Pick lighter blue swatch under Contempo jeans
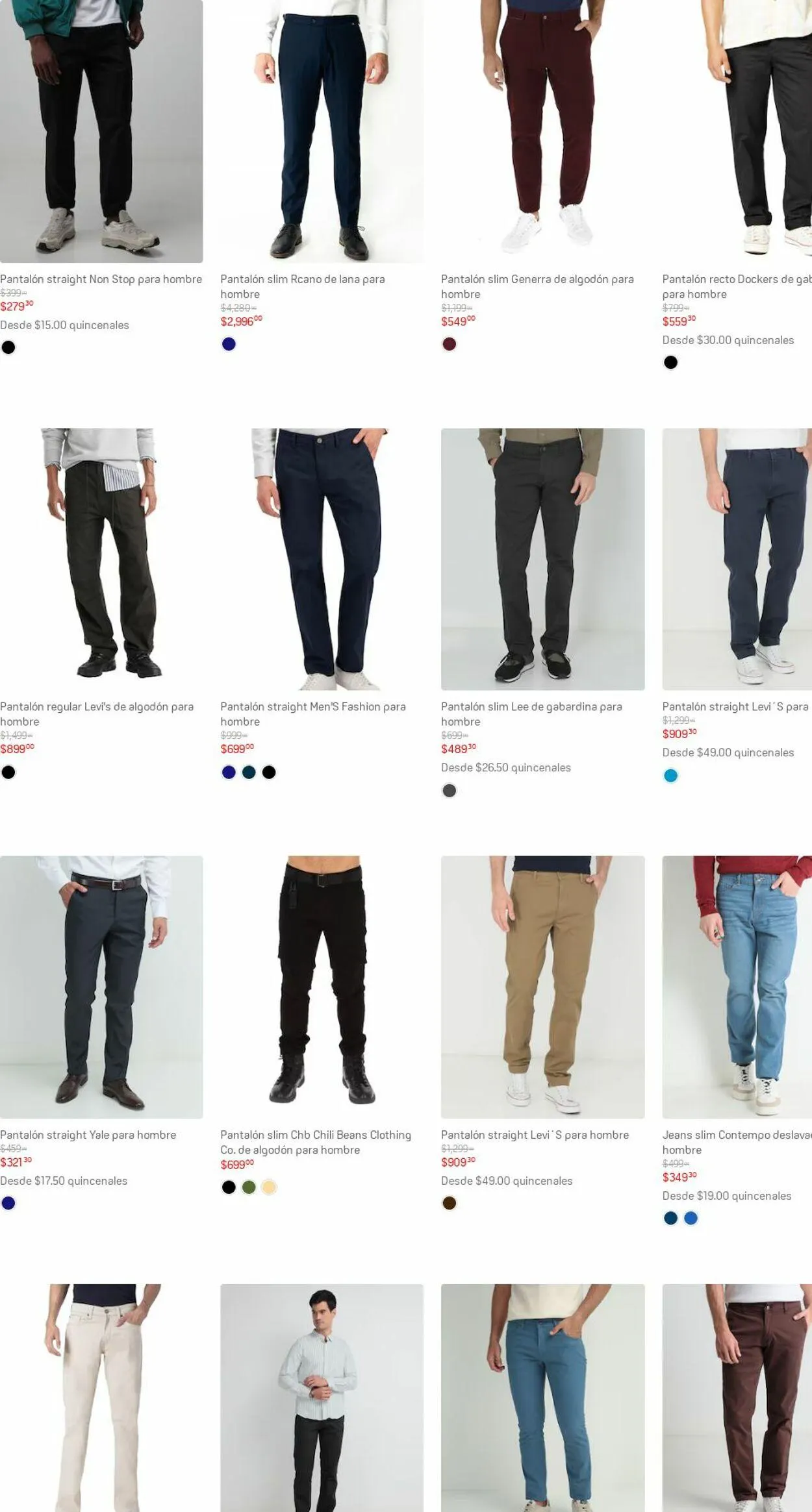Viewport: 812px width, 1512px height. click(691, 1218)
